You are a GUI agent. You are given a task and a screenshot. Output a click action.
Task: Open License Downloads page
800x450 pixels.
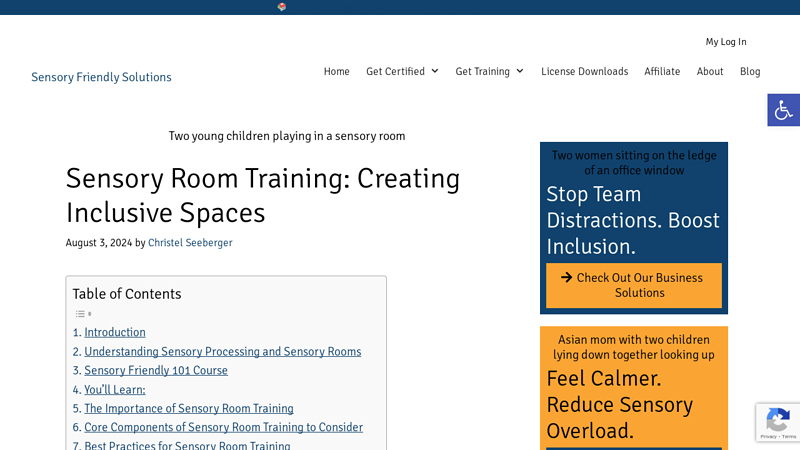click(x=585, y=71)
